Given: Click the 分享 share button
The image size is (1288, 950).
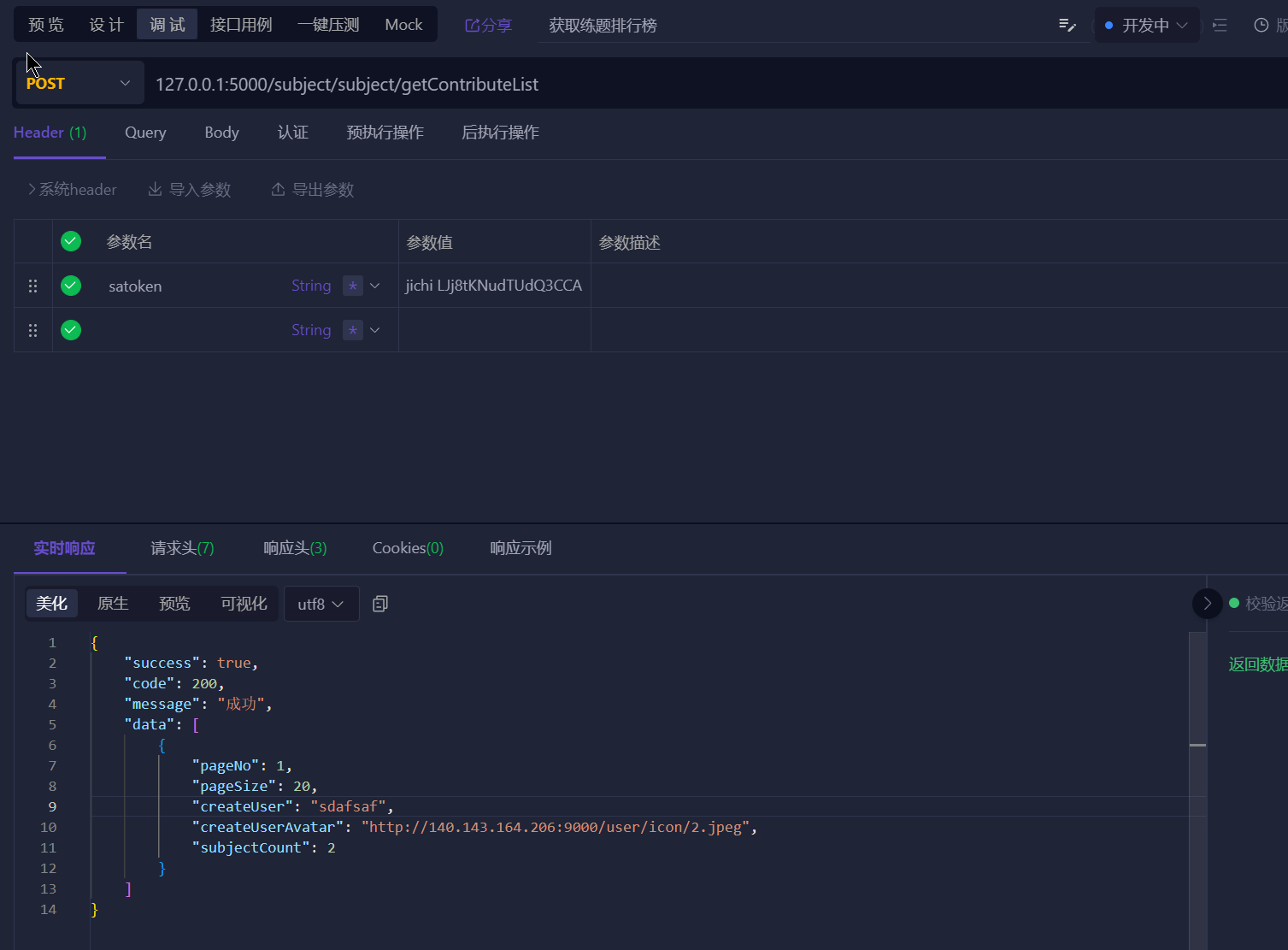Looking at the screenshot, I should pos(488,26).
